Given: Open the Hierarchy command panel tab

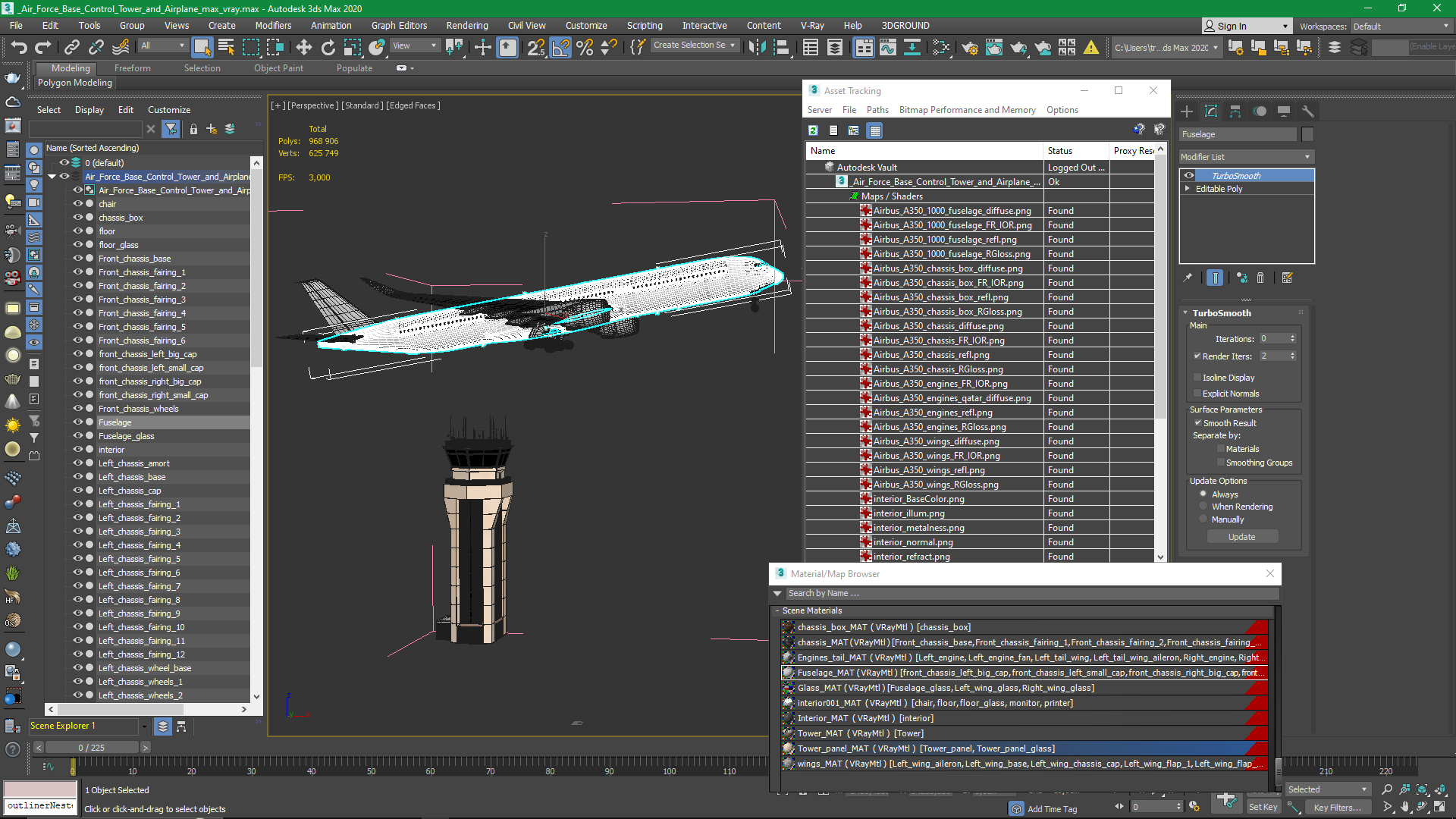Looking at the screenshot, I should pyautogui.click(x=1235, y=111).
